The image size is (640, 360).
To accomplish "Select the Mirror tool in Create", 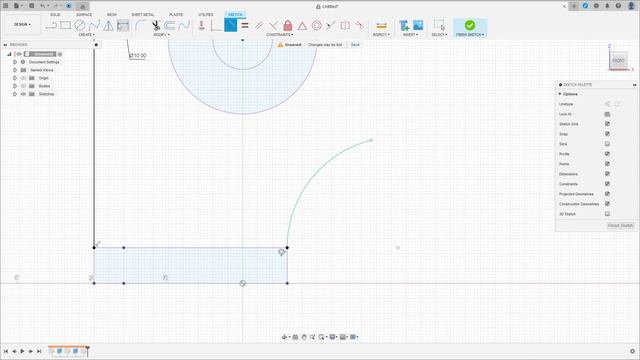I will (x=109, y=25).
